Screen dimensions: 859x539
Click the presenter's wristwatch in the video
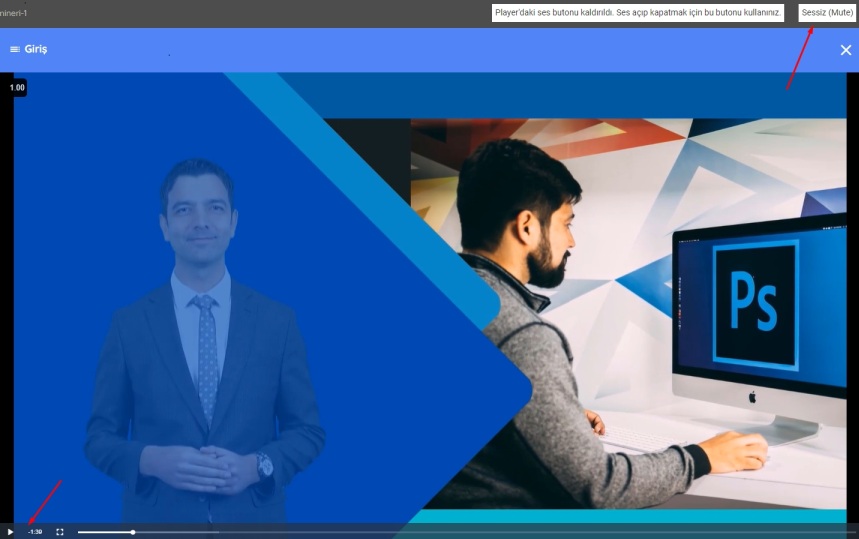tap(264, 465)
